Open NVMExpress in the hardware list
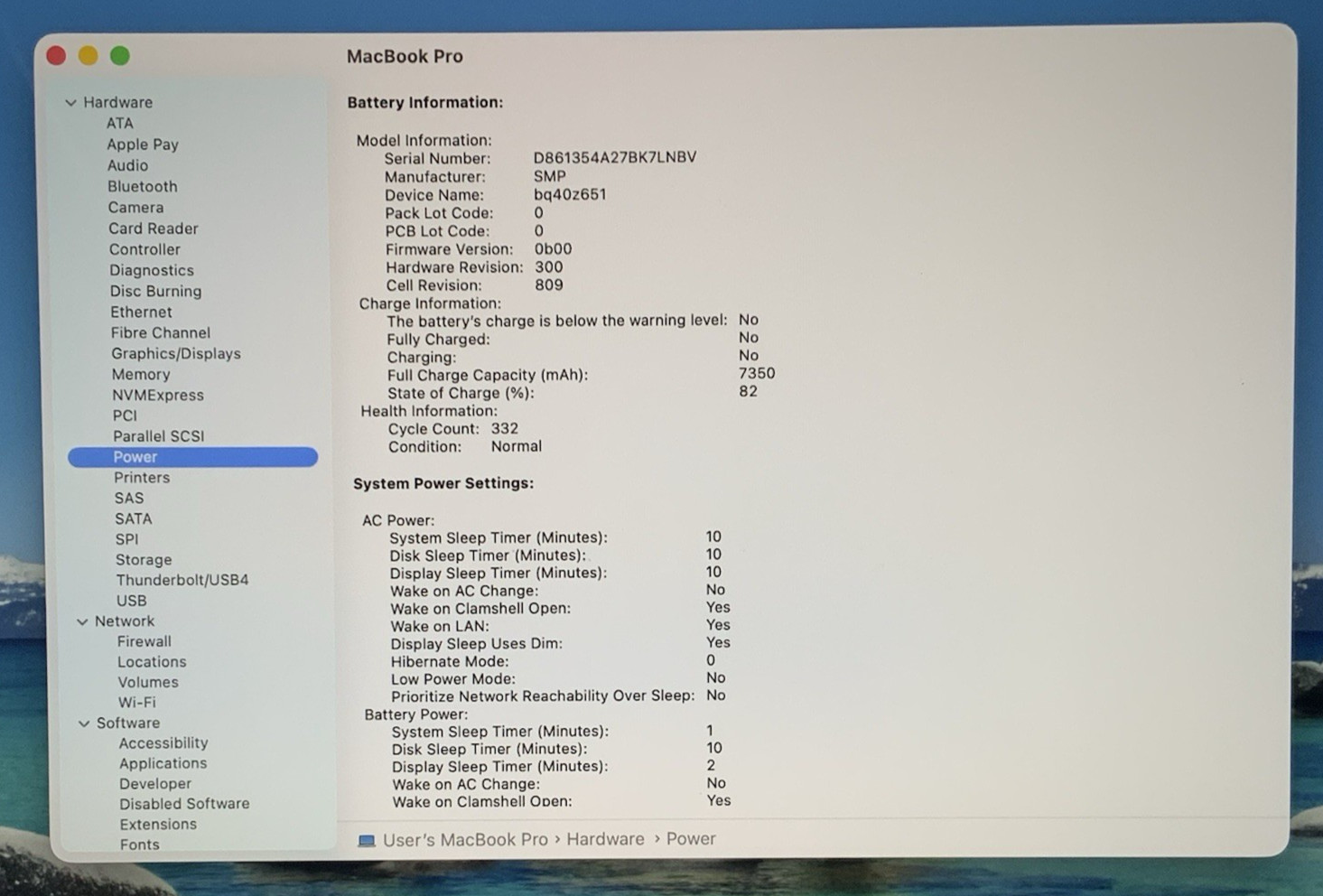 pyautogui.click(x=157, y=395)
